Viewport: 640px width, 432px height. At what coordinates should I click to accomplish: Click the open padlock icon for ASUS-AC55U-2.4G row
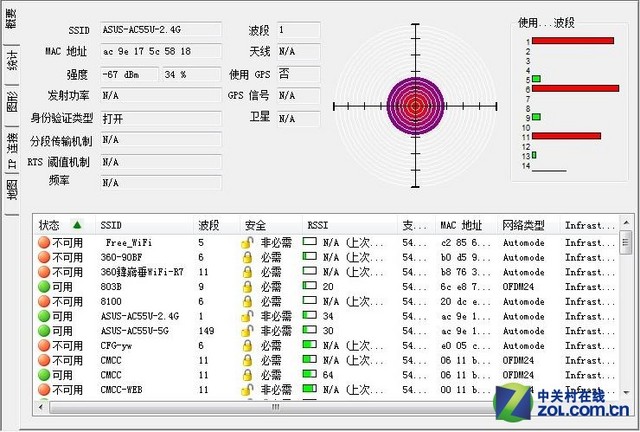pyautogui.click(x=247, y=316)
